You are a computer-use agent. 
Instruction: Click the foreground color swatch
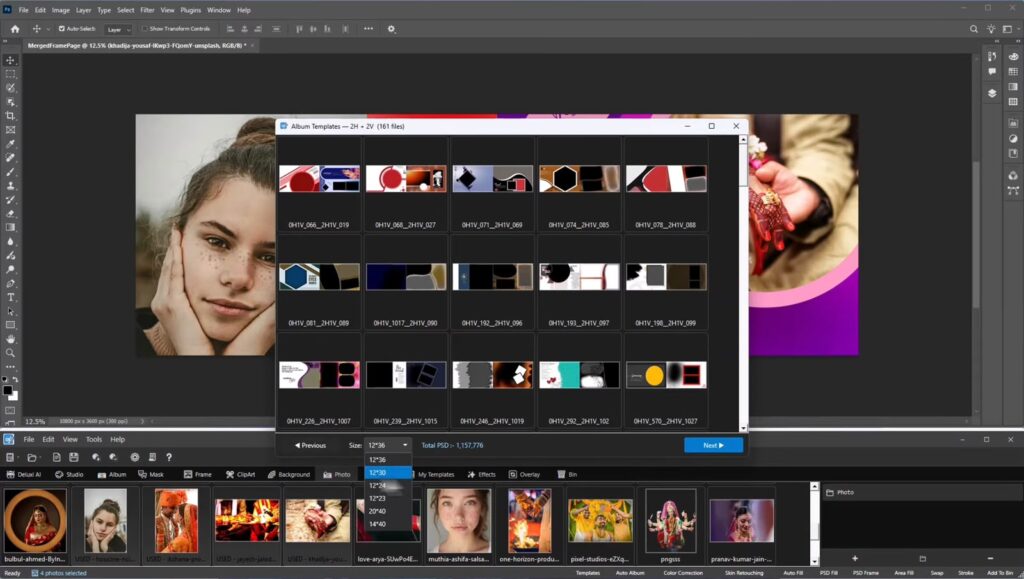click(7, 390)
